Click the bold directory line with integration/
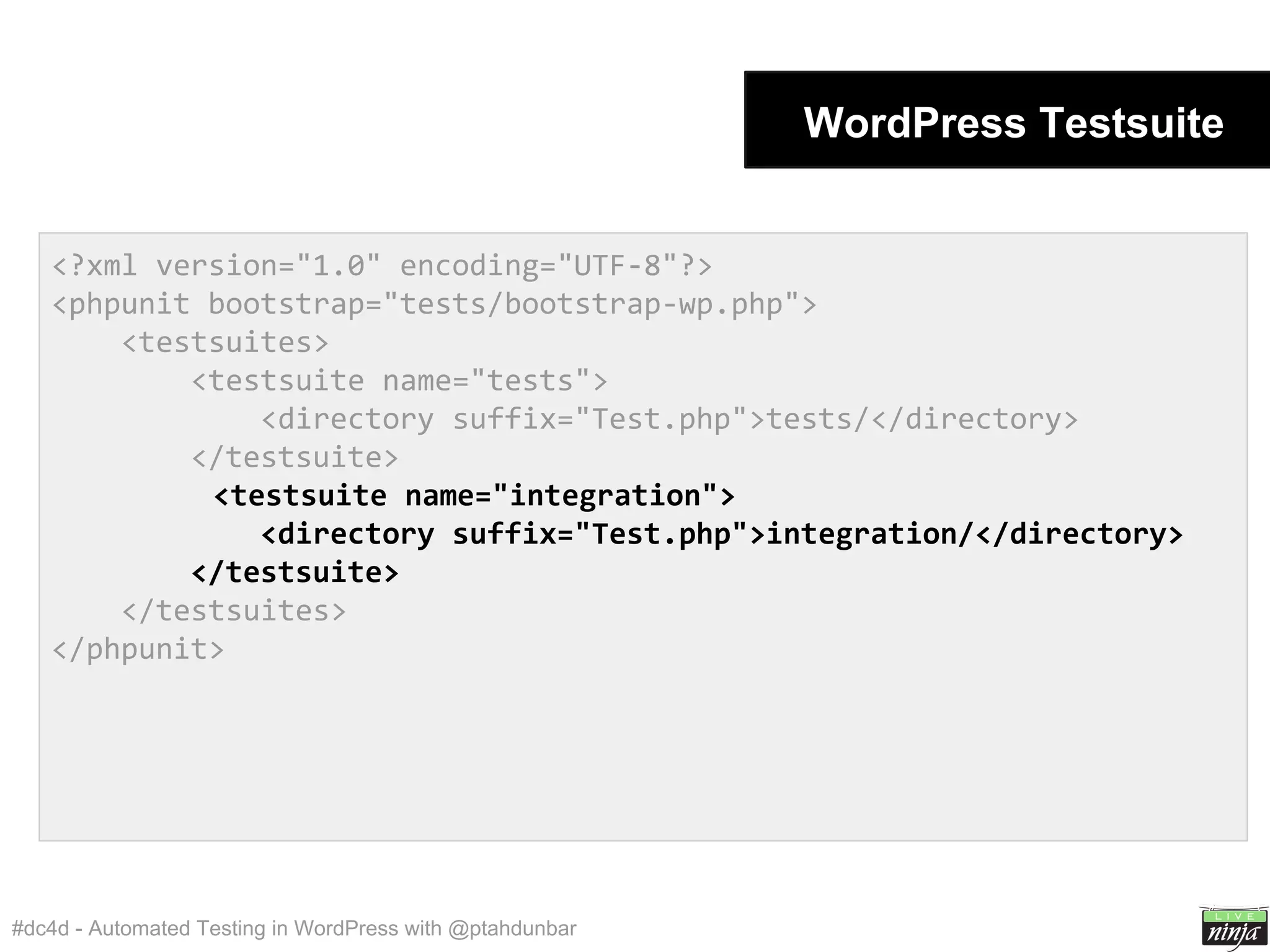 pyautogui.click(x=722, y=534)
